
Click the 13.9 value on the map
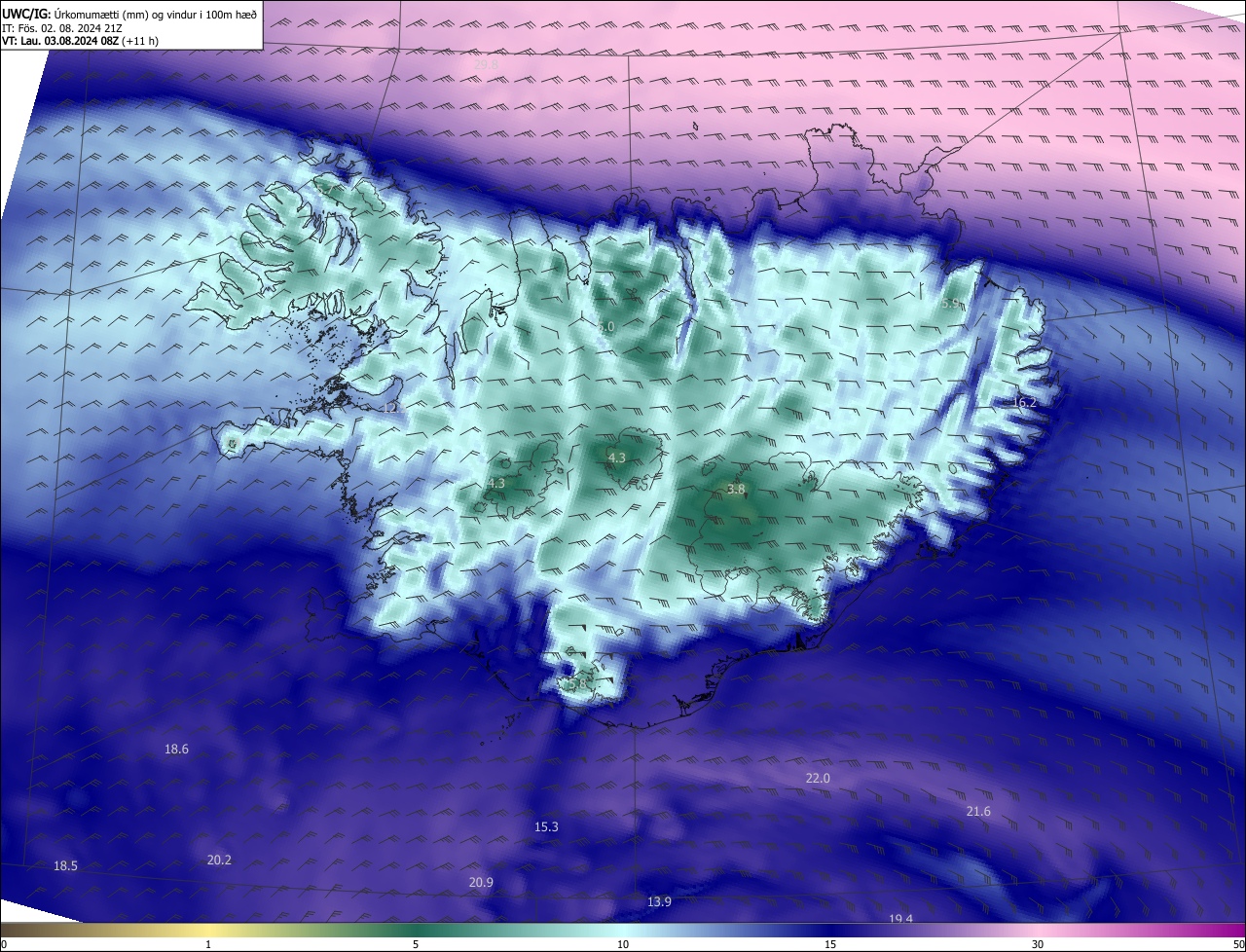pyautogui.click(x=659, y=901)
